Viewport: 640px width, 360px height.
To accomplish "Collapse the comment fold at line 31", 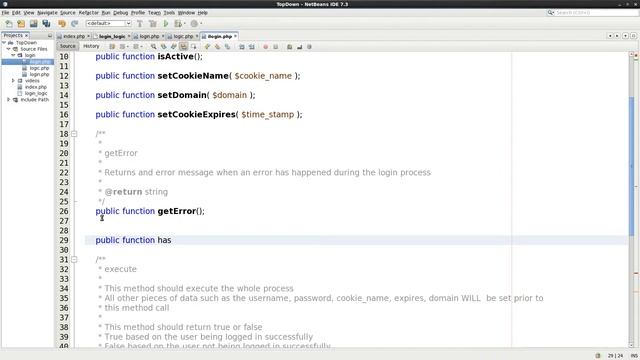I will pyautogui.click(x=74, y=259).
